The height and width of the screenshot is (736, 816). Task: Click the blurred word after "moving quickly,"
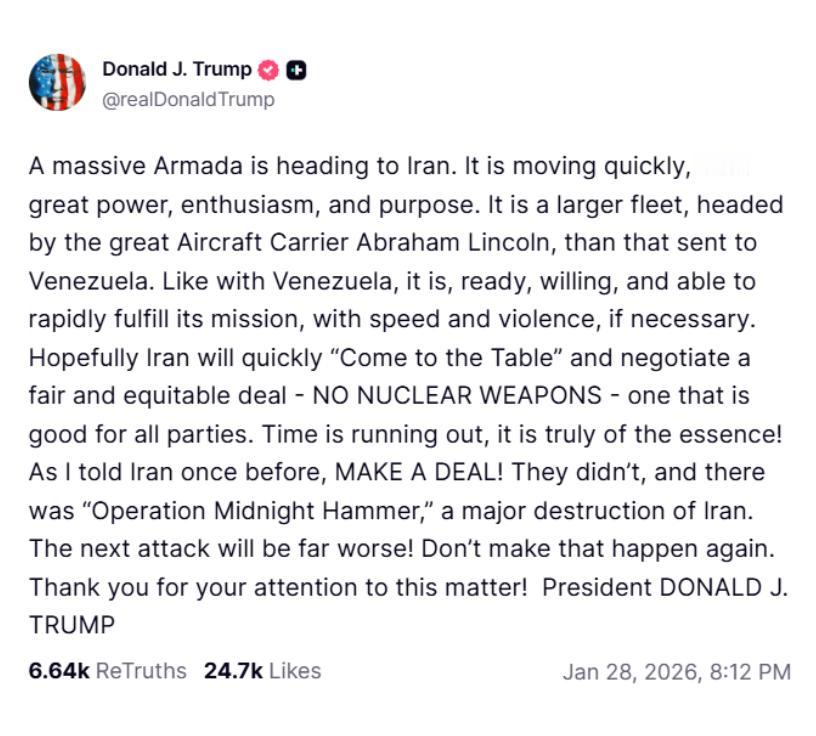(x=726, y=166)
